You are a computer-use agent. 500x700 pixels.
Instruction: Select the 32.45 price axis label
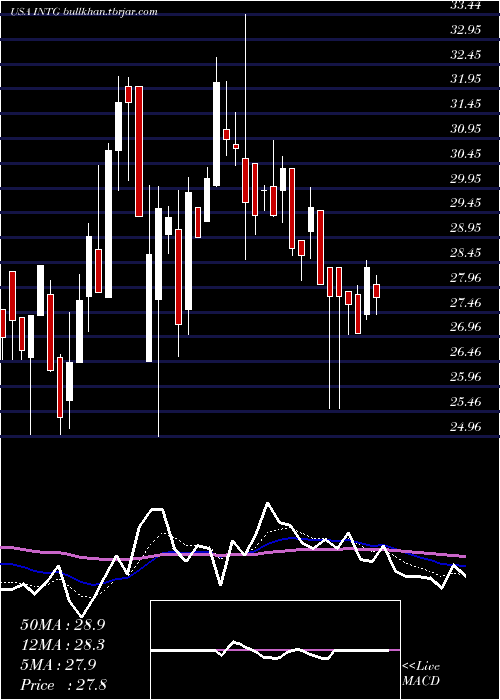pos(466,55)
